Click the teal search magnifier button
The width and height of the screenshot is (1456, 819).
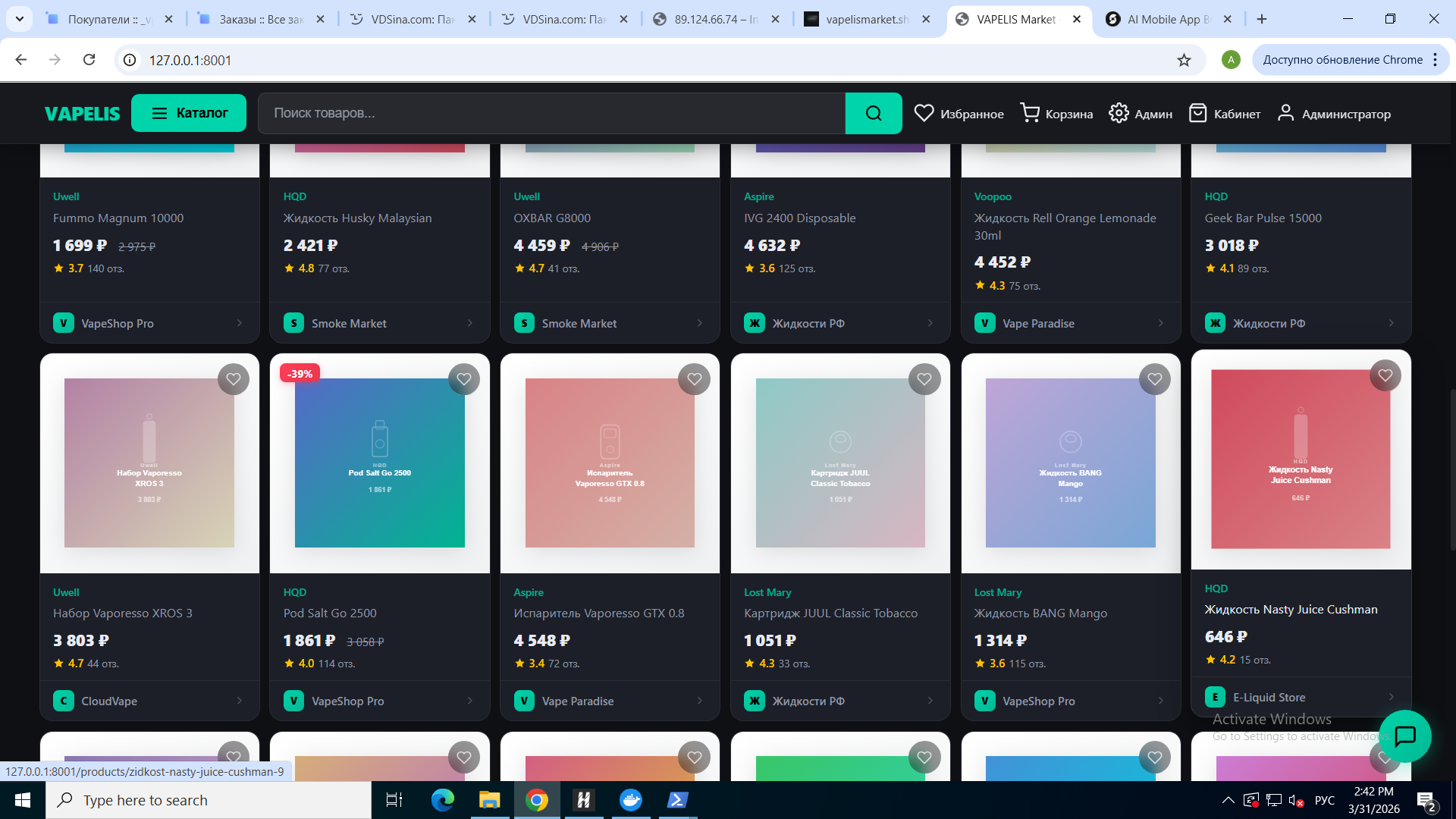[x=874, y=113]
